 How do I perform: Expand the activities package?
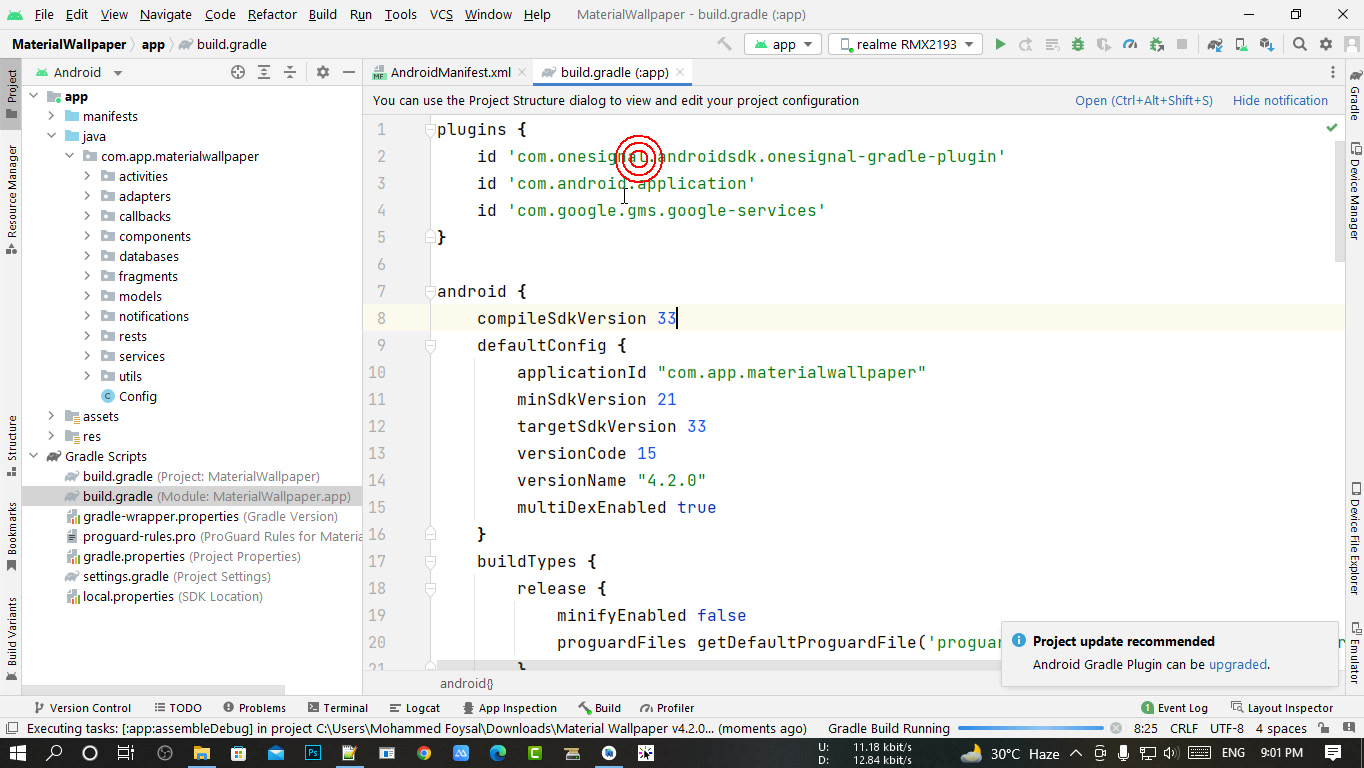(x=87, y=176)
